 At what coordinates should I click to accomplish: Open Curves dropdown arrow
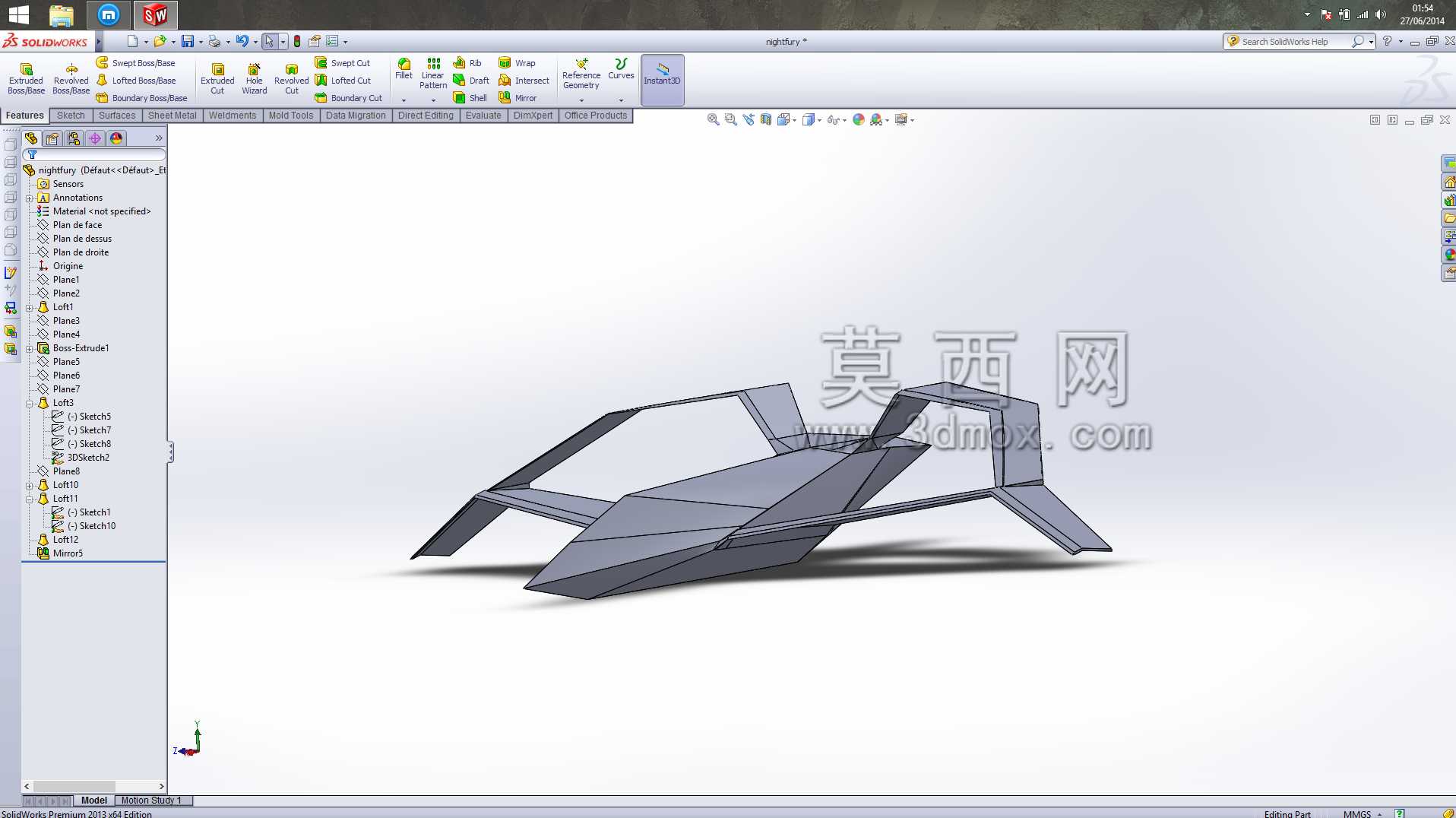coord(621,100)
